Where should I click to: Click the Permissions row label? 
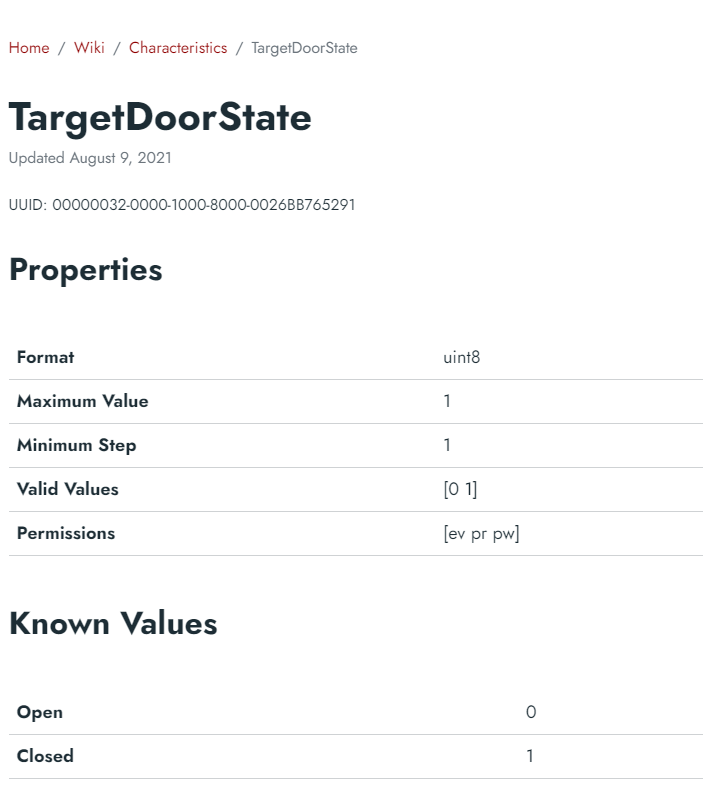tap(66, 534)
